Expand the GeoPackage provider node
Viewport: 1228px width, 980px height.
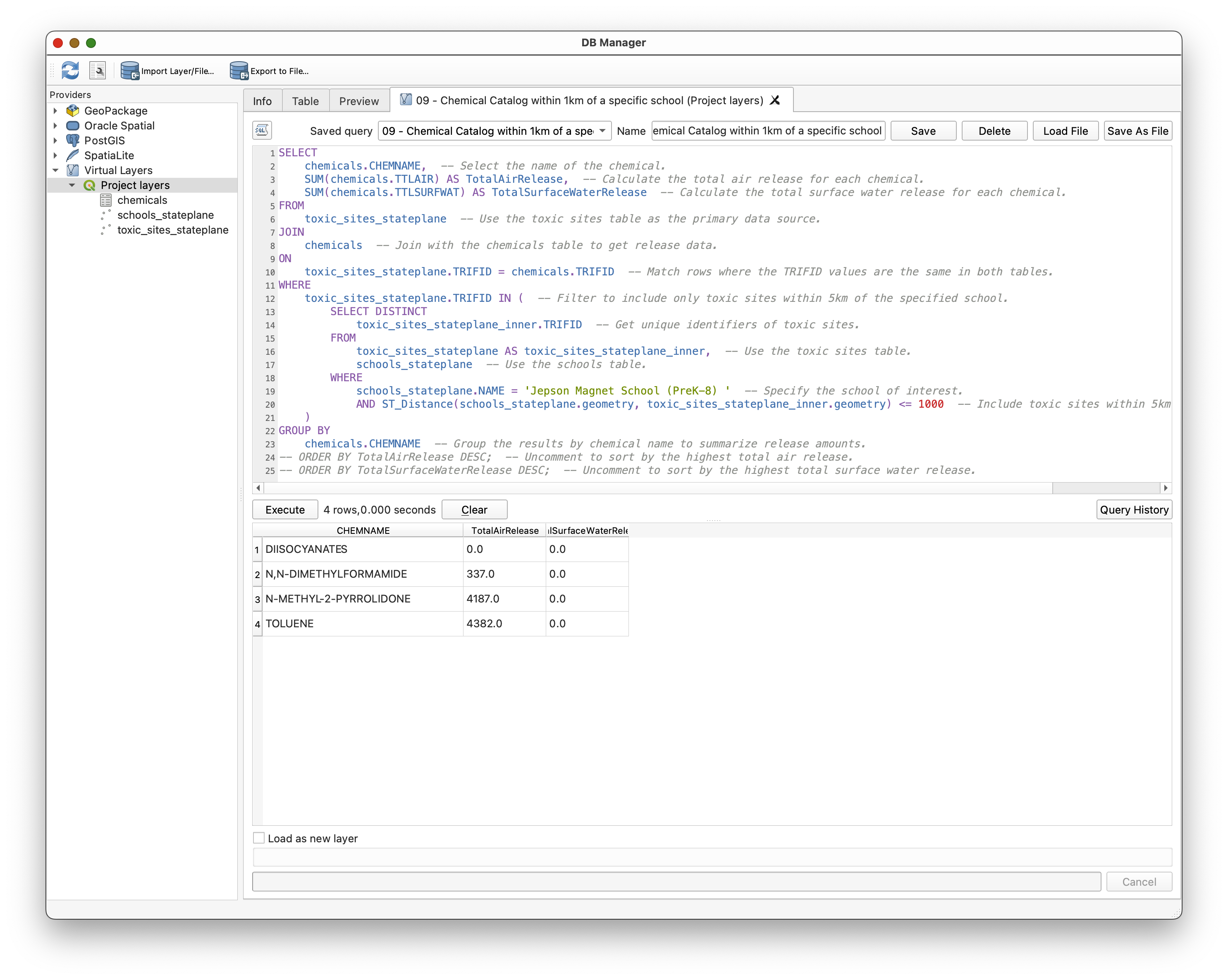[x=55, y=110]
